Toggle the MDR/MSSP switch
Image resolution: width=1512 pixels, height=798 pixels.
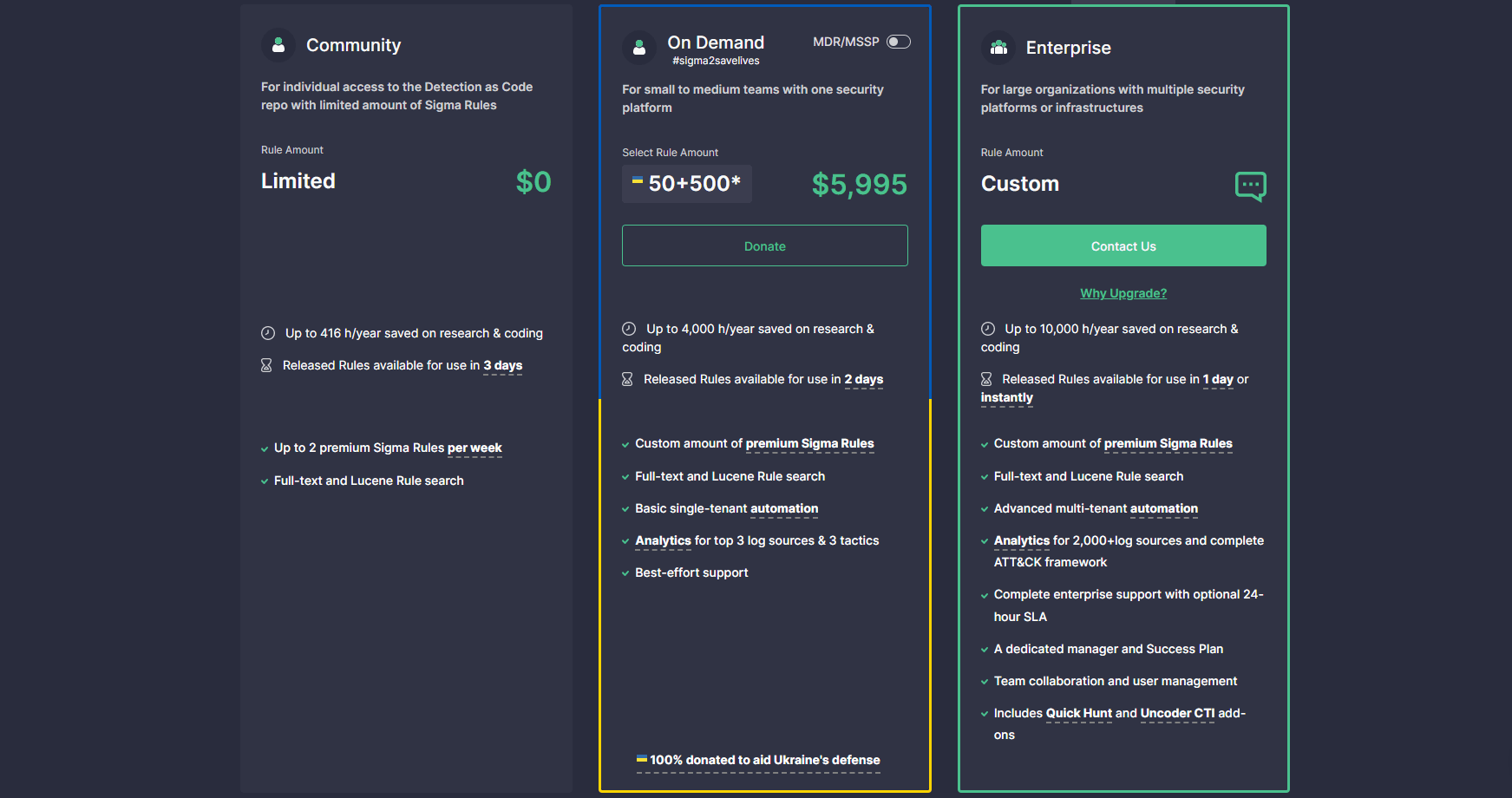coord(899,42)
